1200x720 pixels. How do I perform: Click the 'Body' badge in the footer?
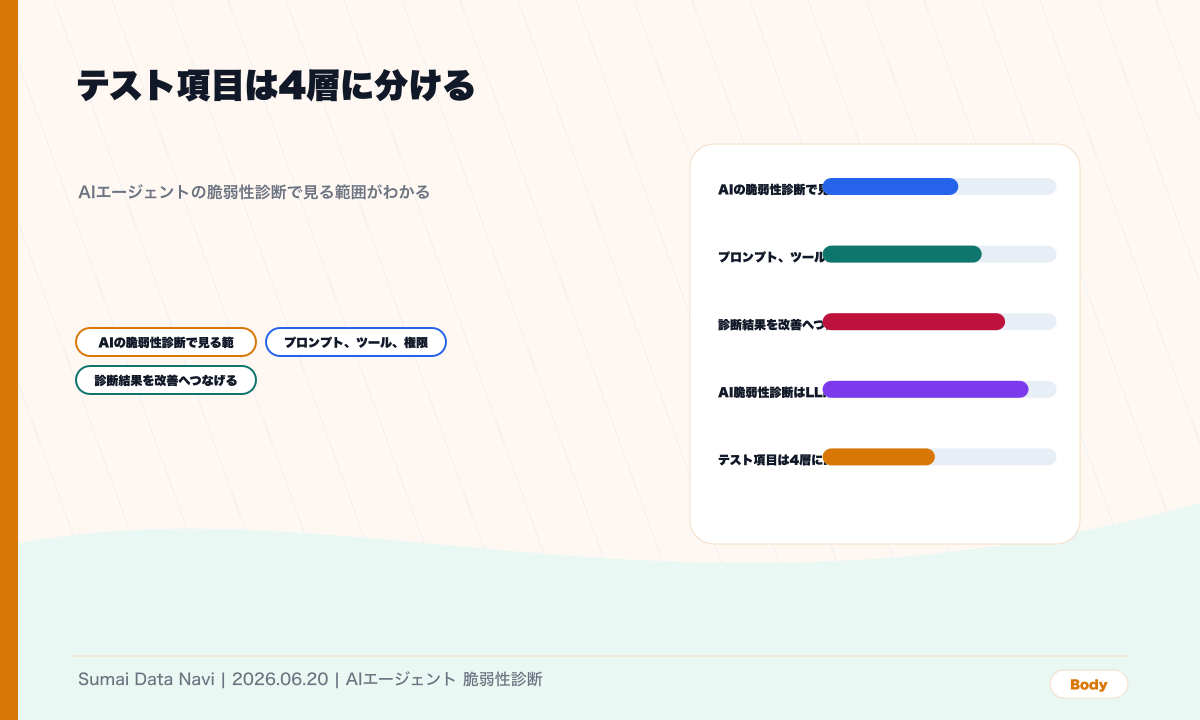[x=1088, y=684]
